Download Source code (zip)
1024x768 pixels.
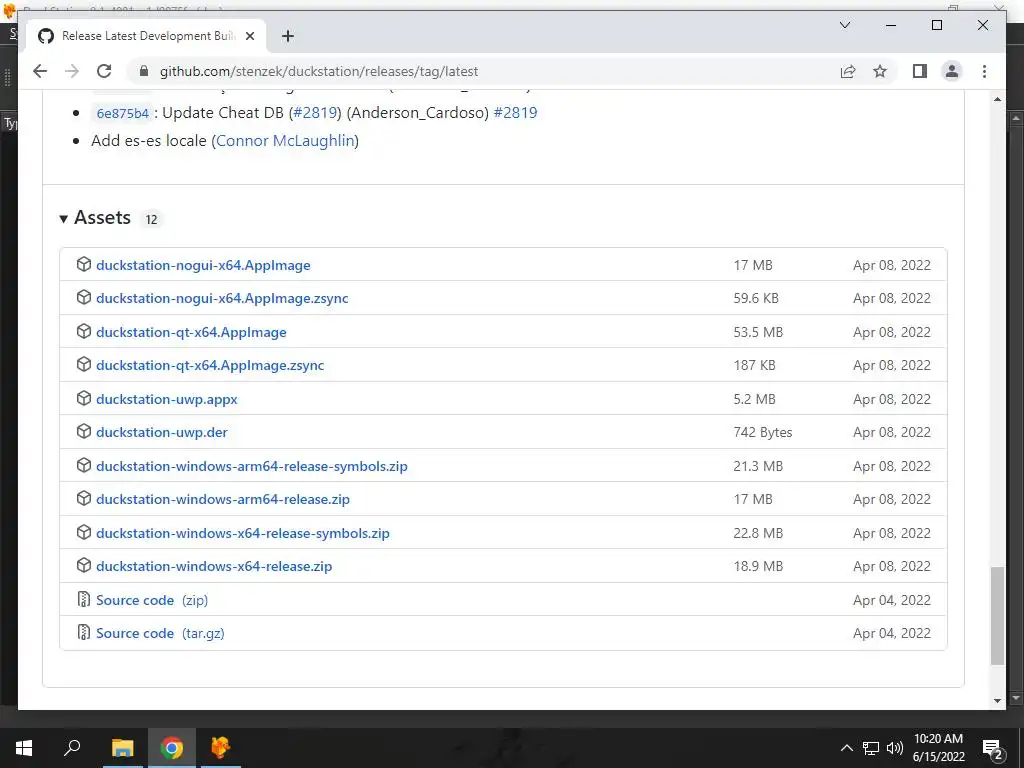pyautogui.click(x=152, y=600)
